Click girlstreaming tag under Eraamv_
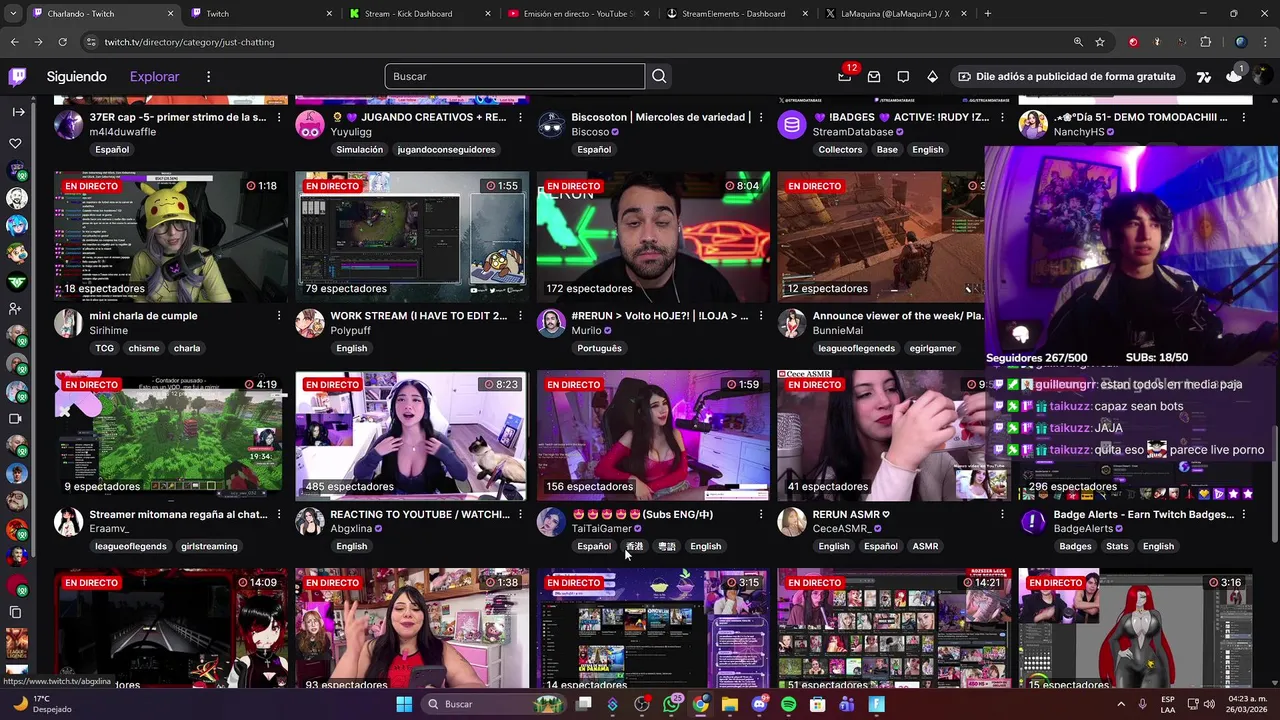 (209, 546)
